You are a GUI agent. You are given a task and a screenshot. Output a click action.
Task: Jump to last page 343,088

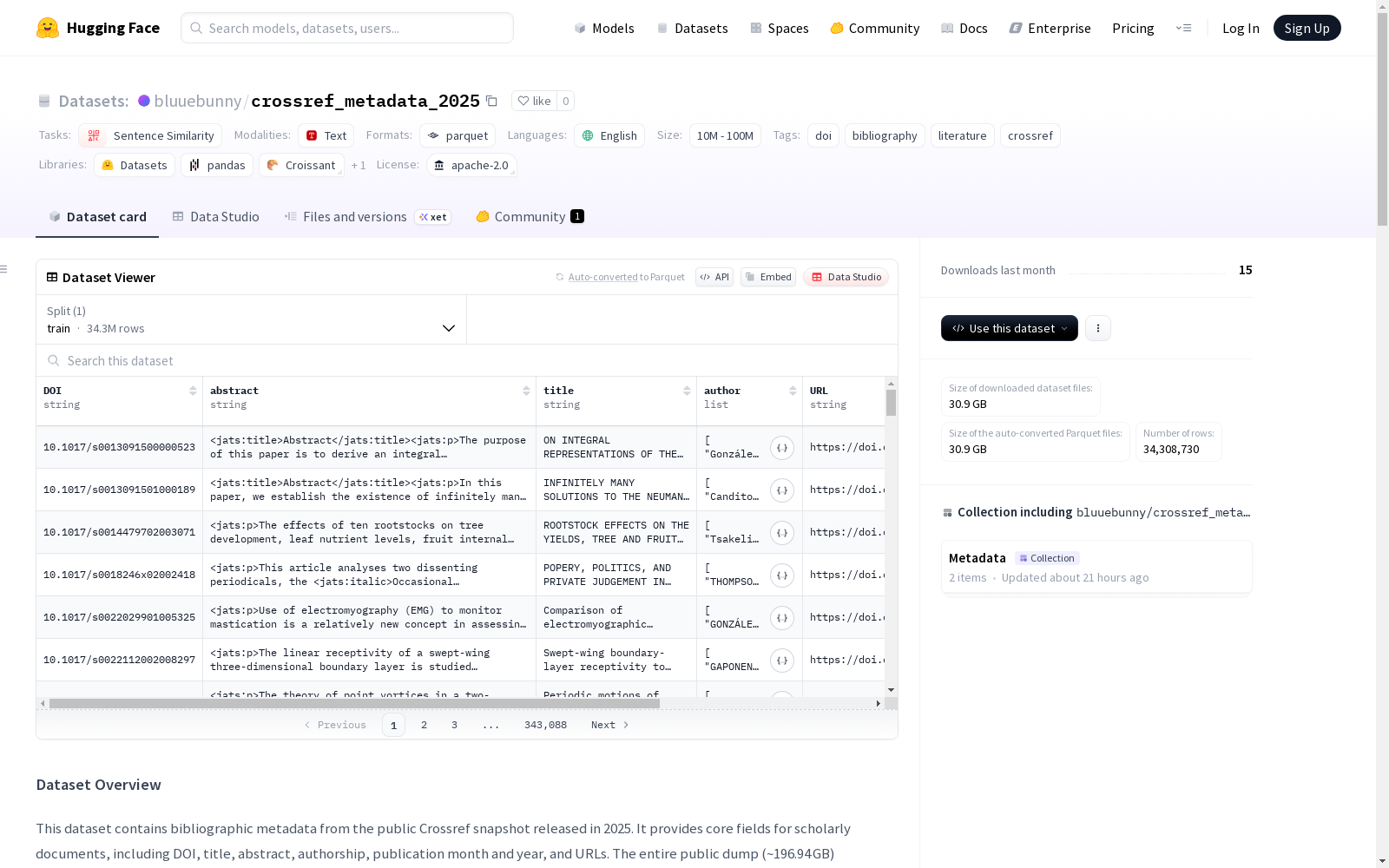[545, 725]
